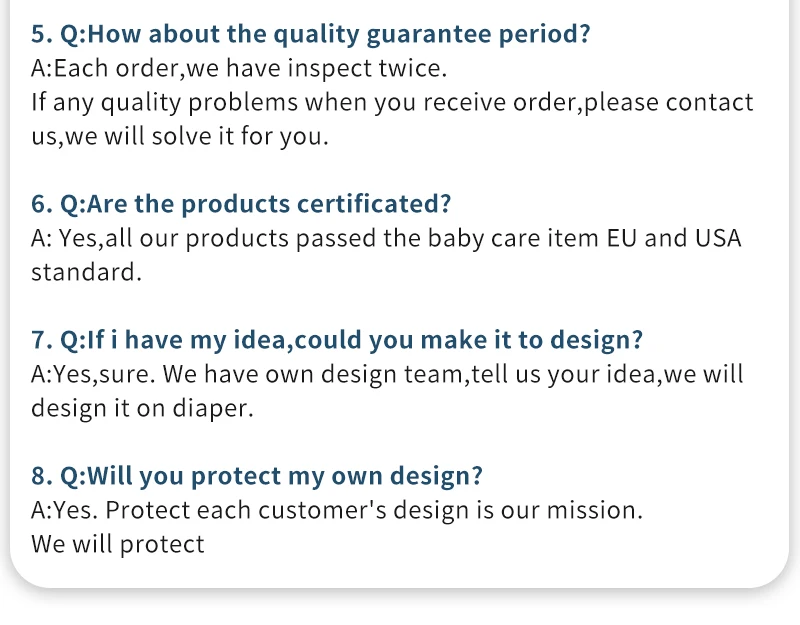Click the final line 'We will protect'

pyautogui.click(x=117, y=545)
